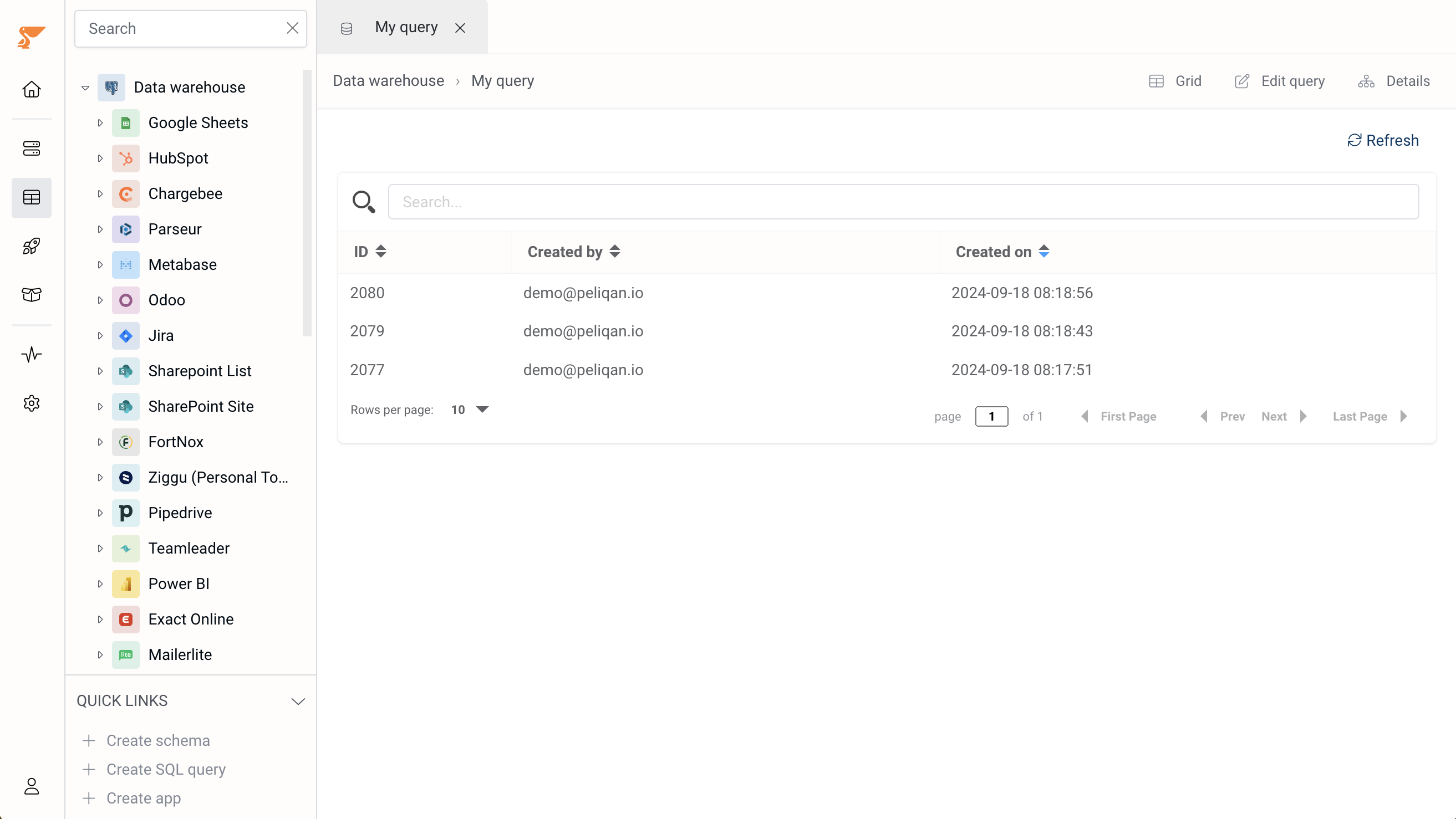Expand the Google Sheets tree item

click(x=100, y=122)
